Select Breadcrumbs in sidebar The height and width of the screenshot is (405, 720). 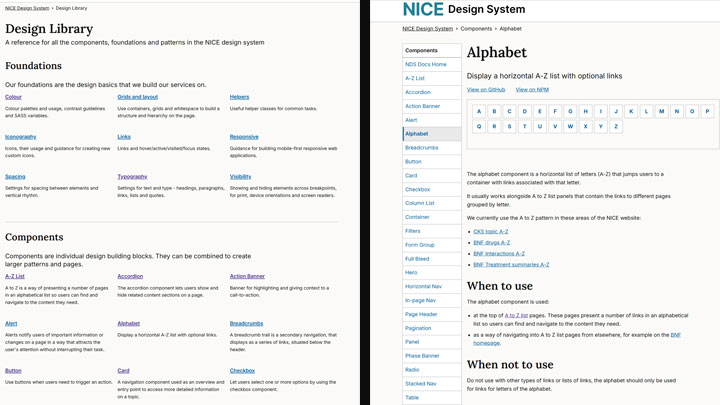click(x=432, y=147)
